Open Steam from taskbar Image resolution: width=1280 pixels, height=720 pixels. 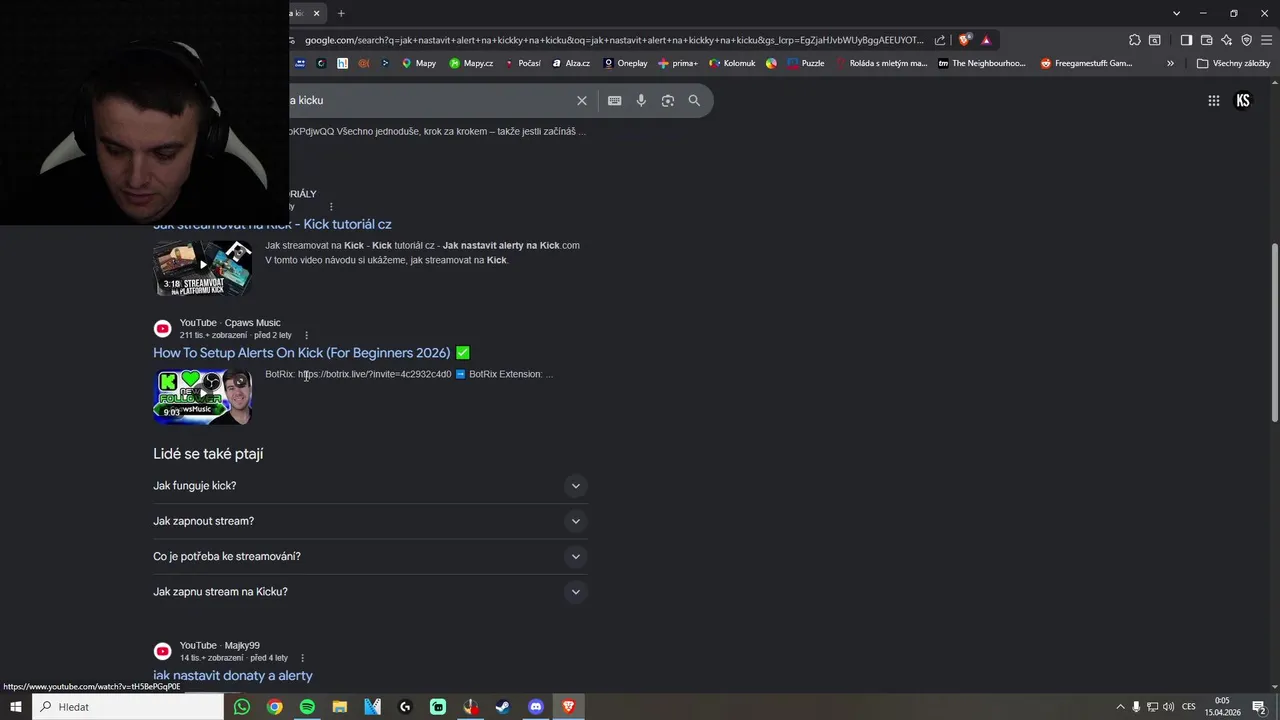coord(503,707)
